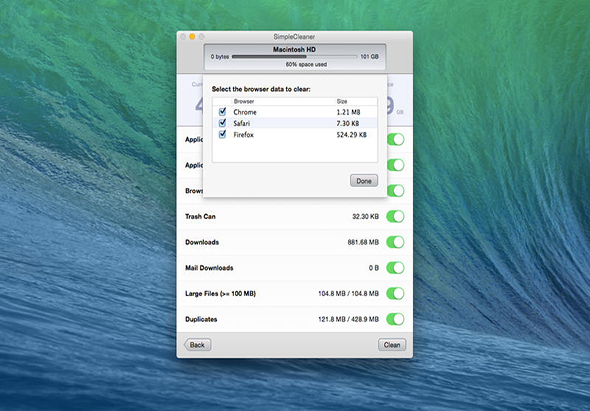The image size is (590, 411).
Task: Click the Select the browser data heading
Action: pos(261,90)
